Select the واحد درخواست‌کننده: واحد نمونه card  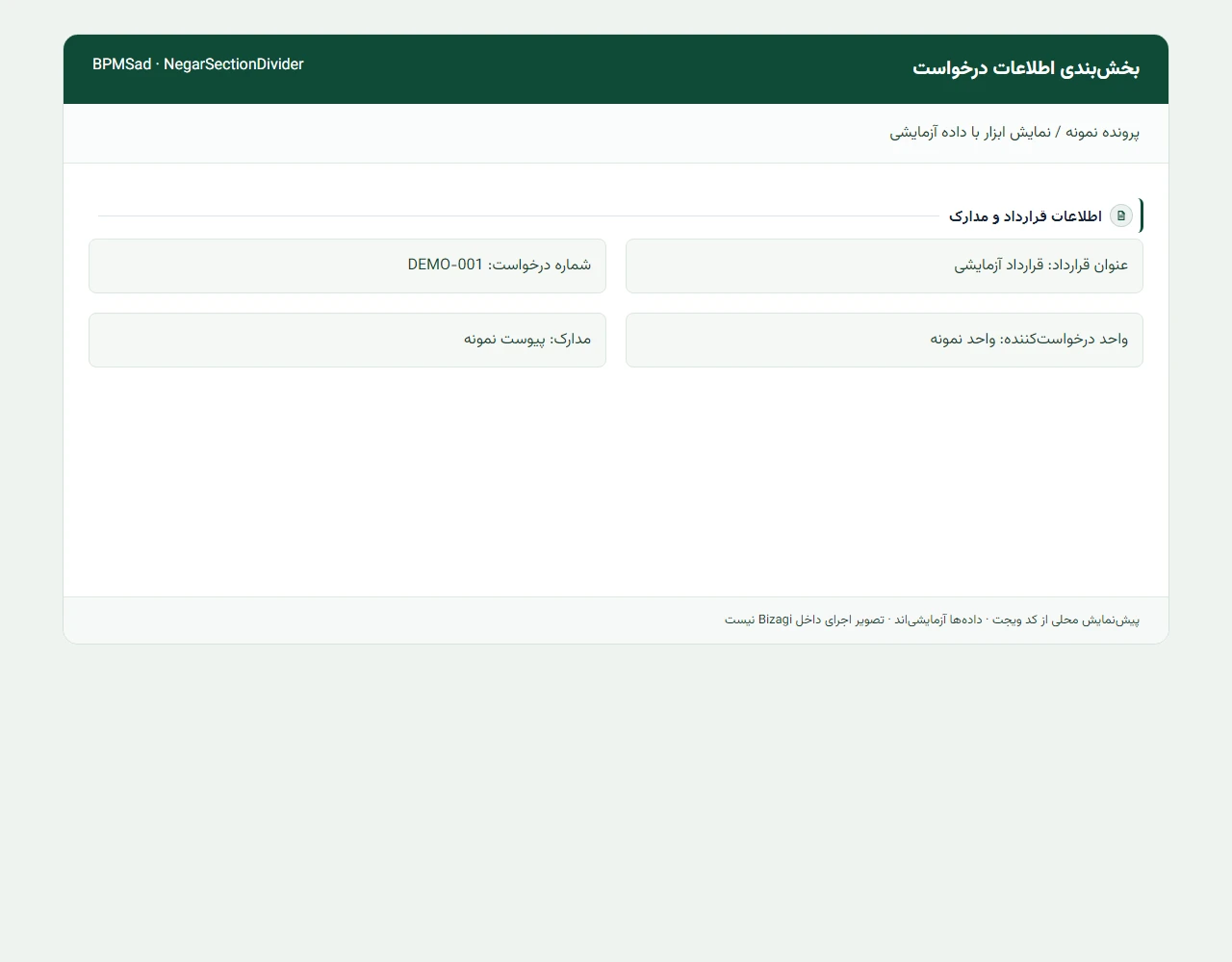[x=885, y=340]
